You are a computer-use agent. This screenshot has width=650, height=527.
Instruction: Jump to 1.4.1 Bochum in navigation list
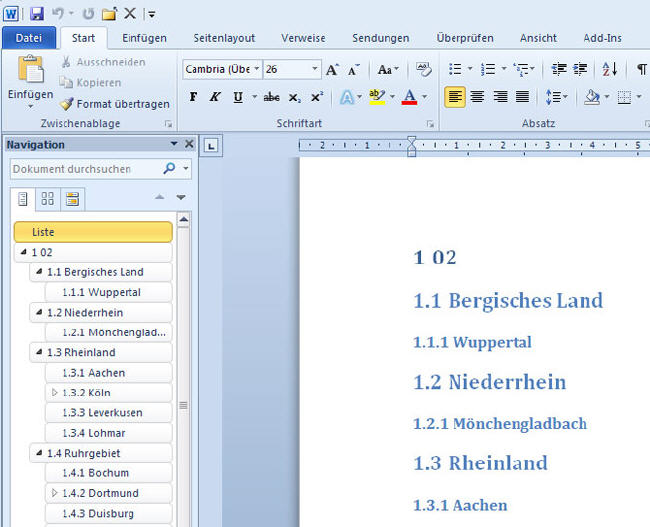pos(108,473)
